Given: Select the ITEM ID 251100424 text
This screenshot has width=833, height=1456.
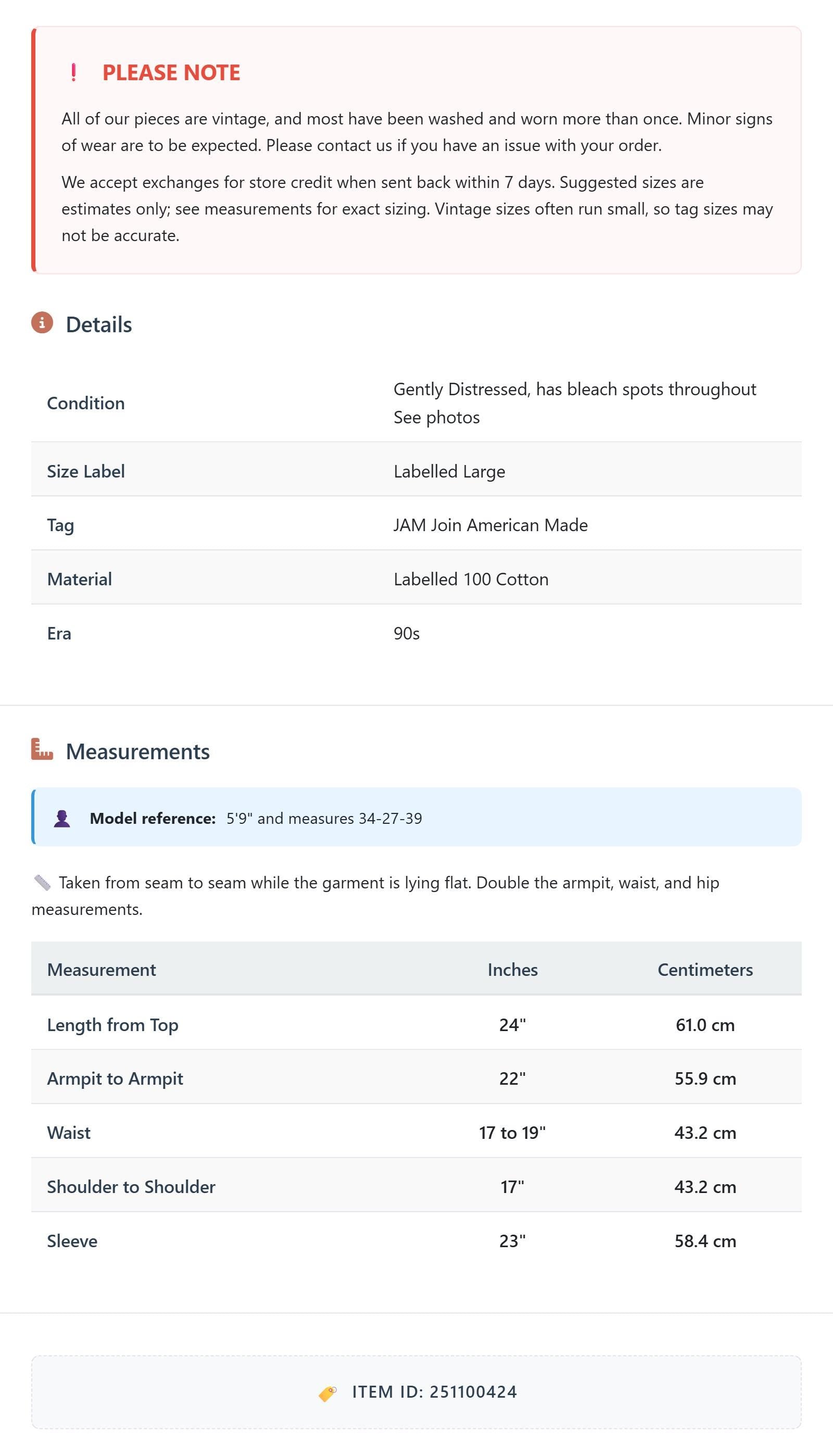Looking at the screenshot, I should (x=434, y=1392).
